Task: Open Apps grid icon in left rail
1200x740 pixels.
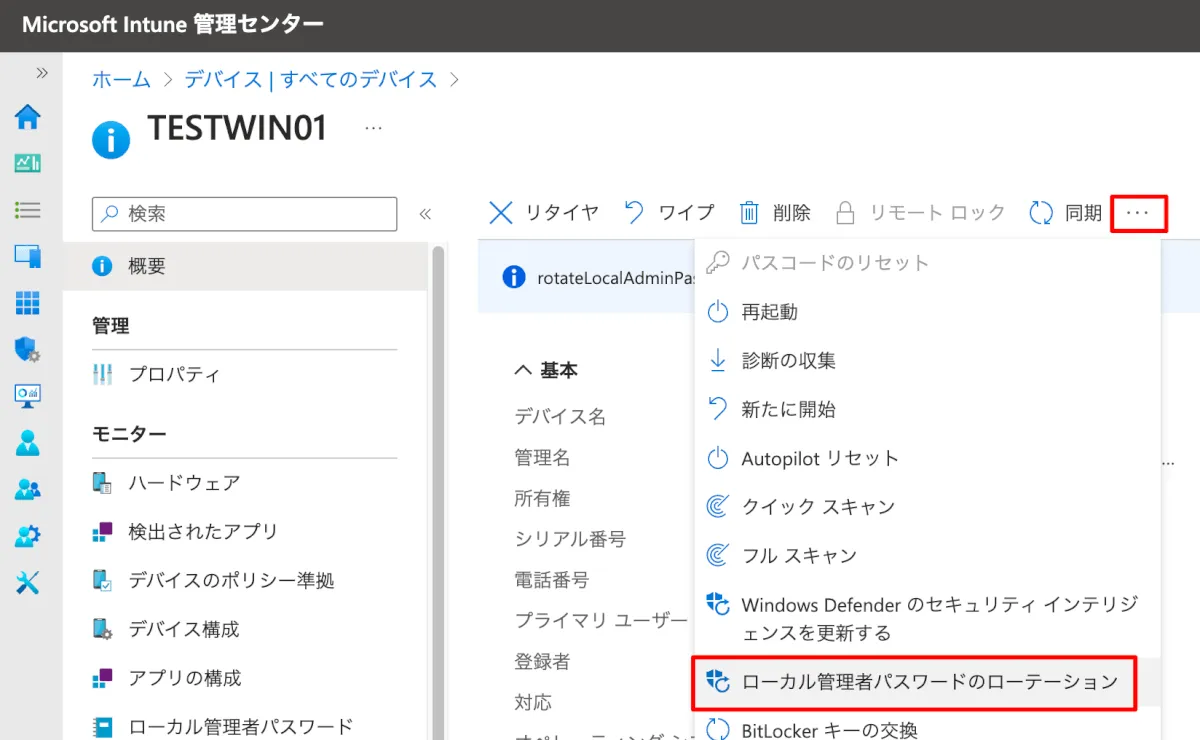Action: (28, 303)
